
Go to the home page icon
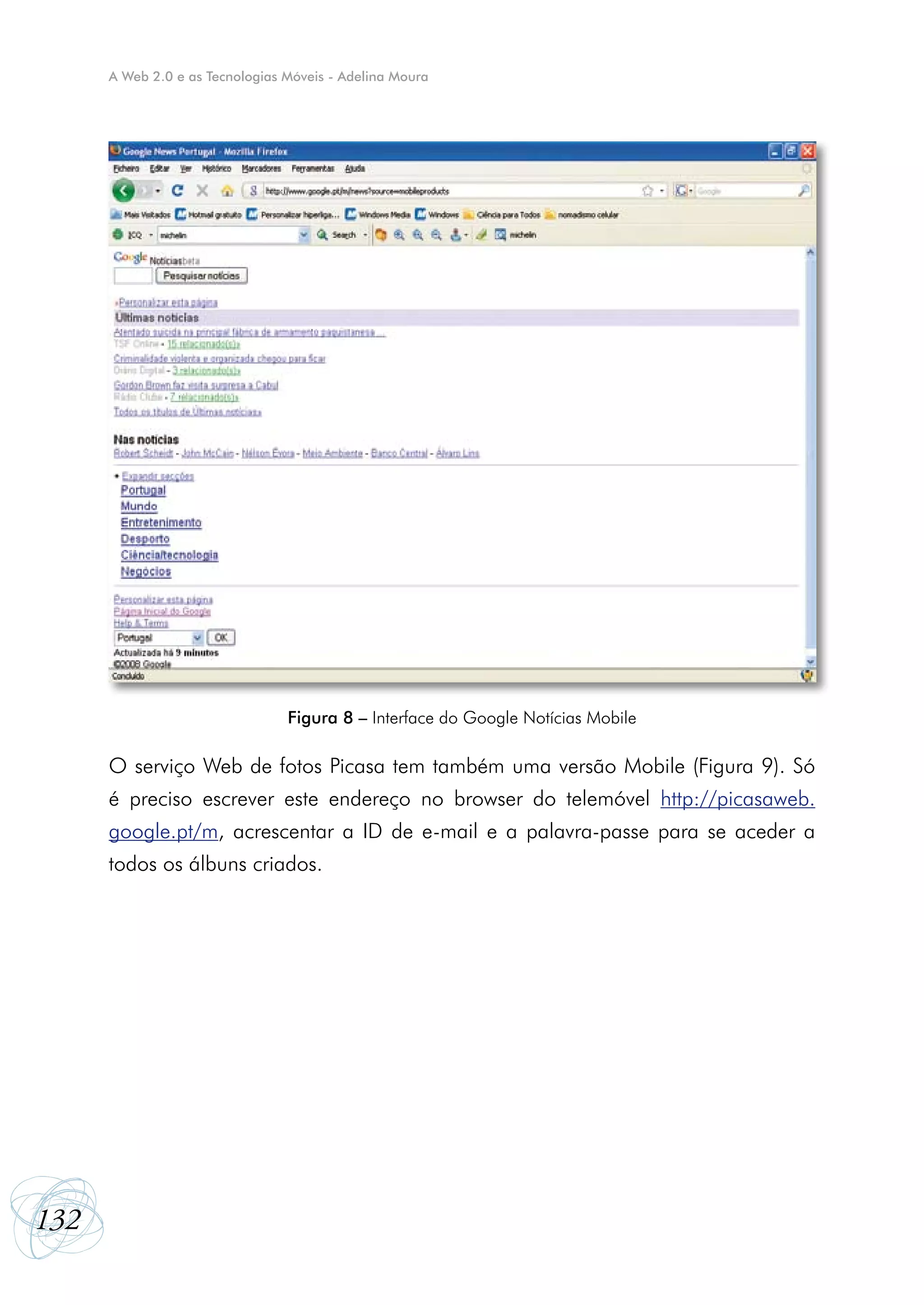click(227, 191)
